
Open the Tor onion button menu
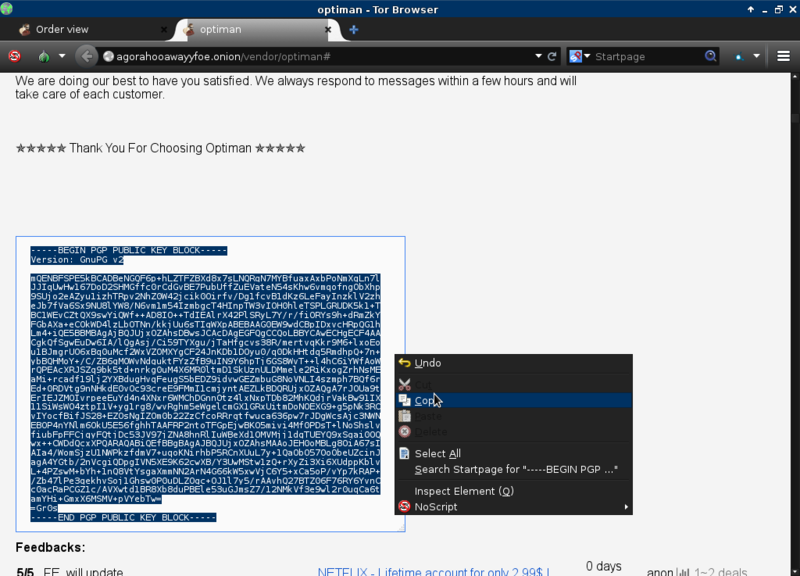(x=44, y=56)
